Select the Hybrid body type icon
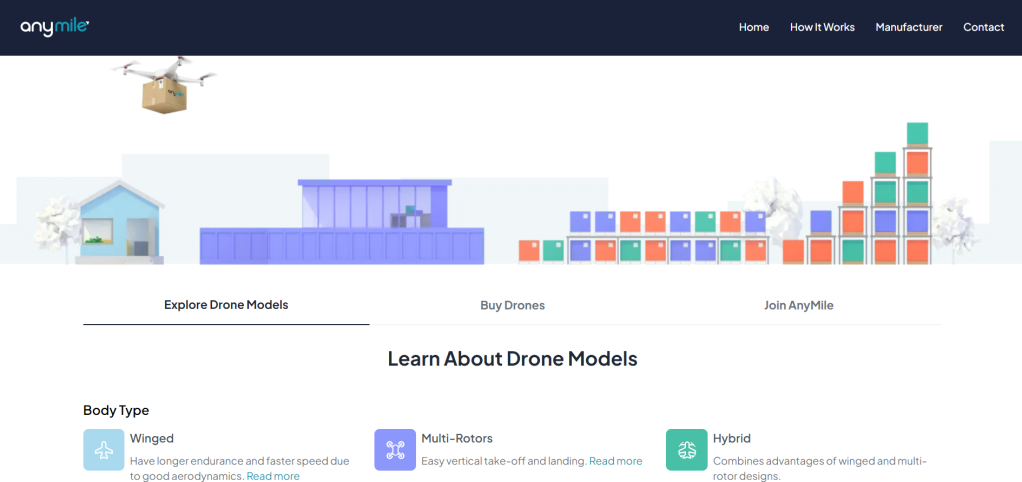This screenshot has height=482, width=1022. click(x=686, y=450)
